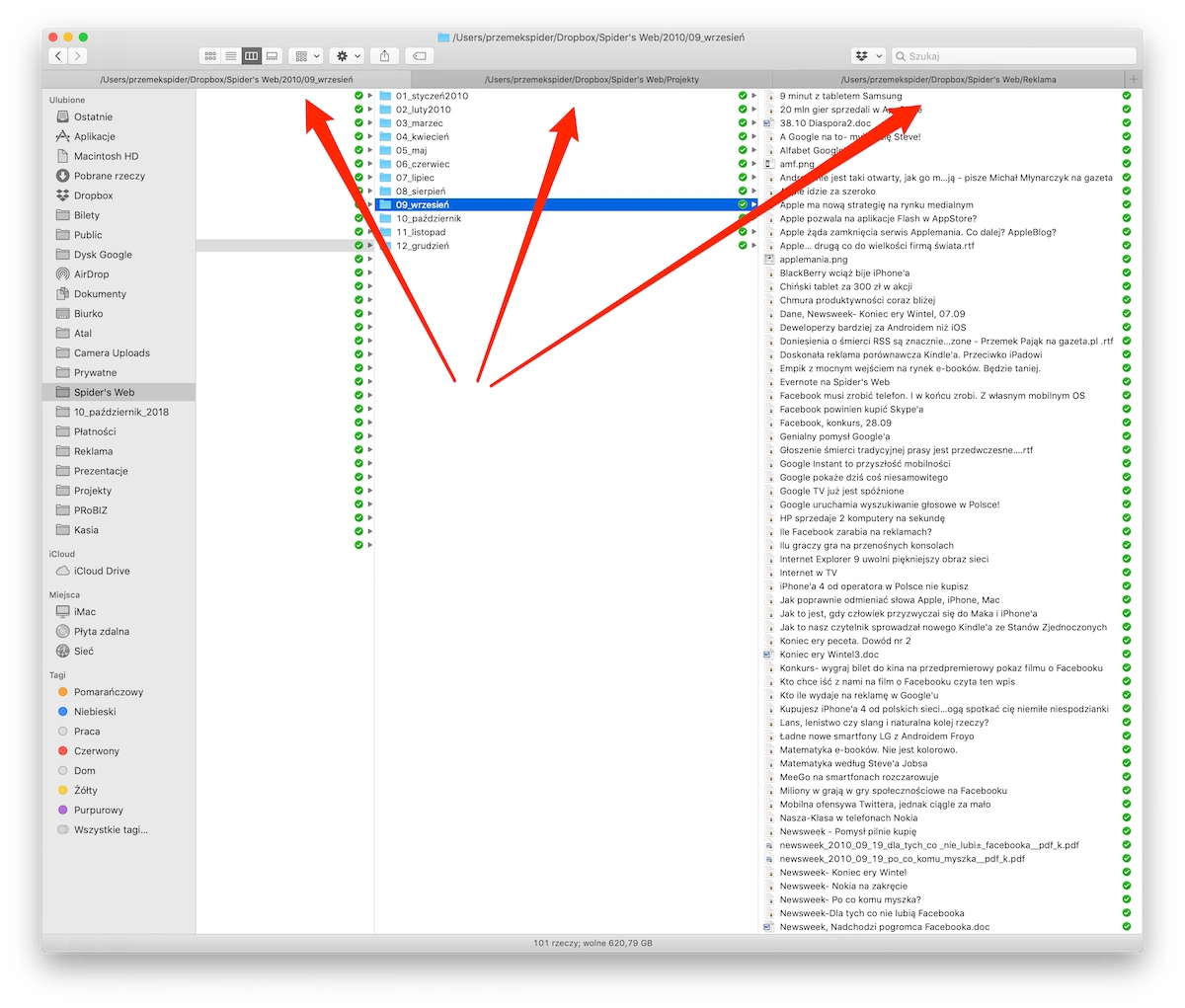This screenshot has width=1185, height=1008.
Task: Open PRoBIZ folder in the sidebar
Action: 90,510
